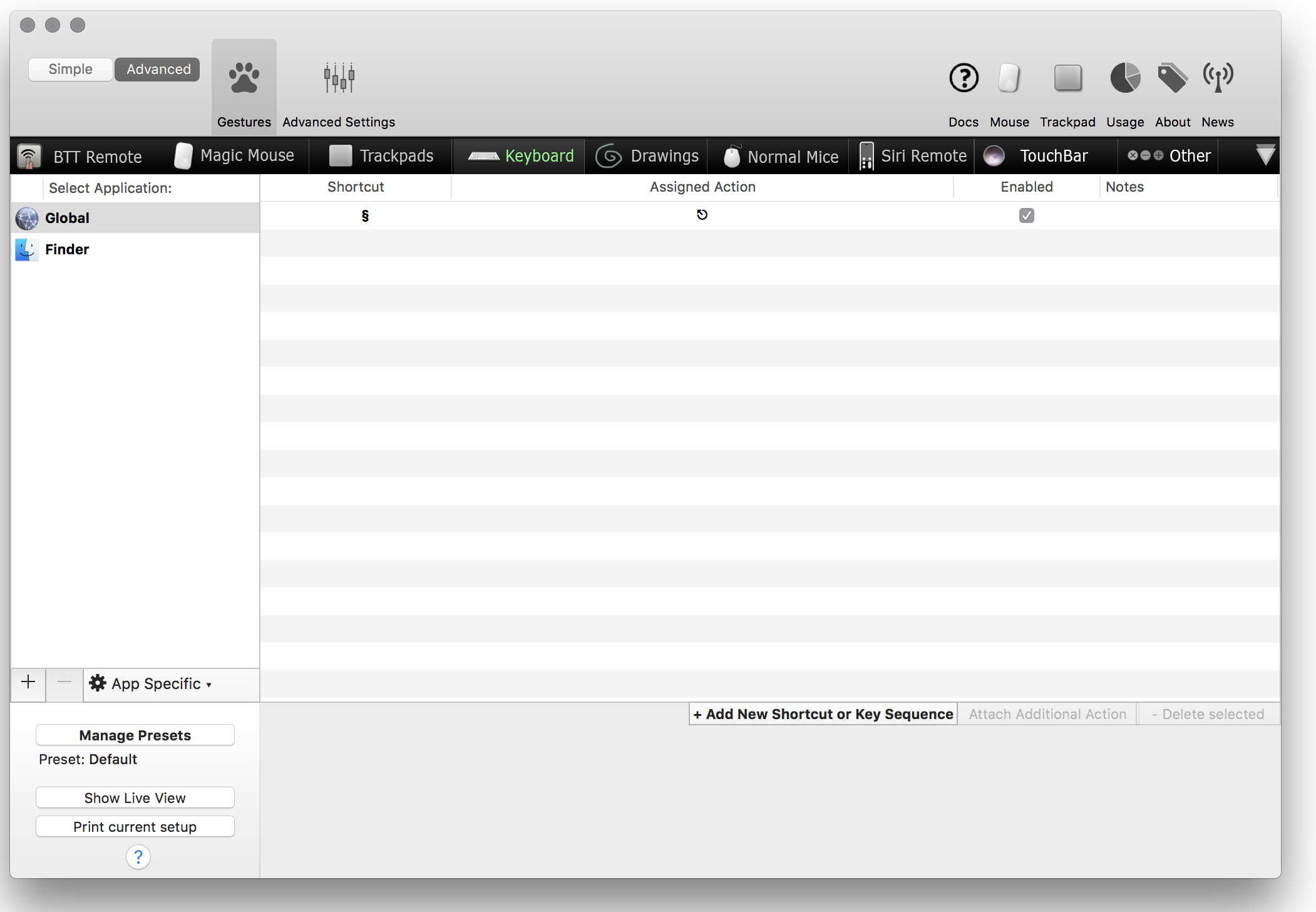Click the Enabled column header
Image resolution: width=1316 pixels, height=912 pixels.
[x=1027, y=187]
